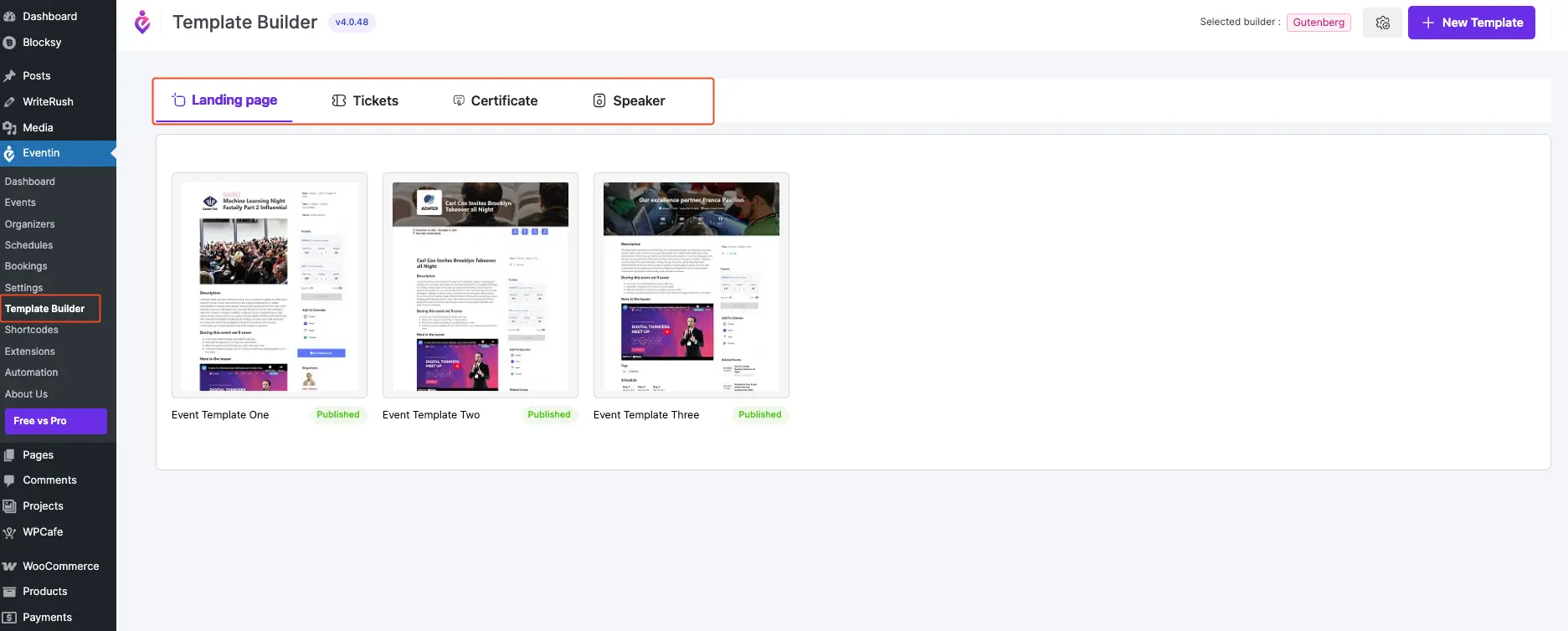The height and width of the screenshot is (631, 1568).
Task: Go to About Us submenu
Action: (x=26, y=394)
